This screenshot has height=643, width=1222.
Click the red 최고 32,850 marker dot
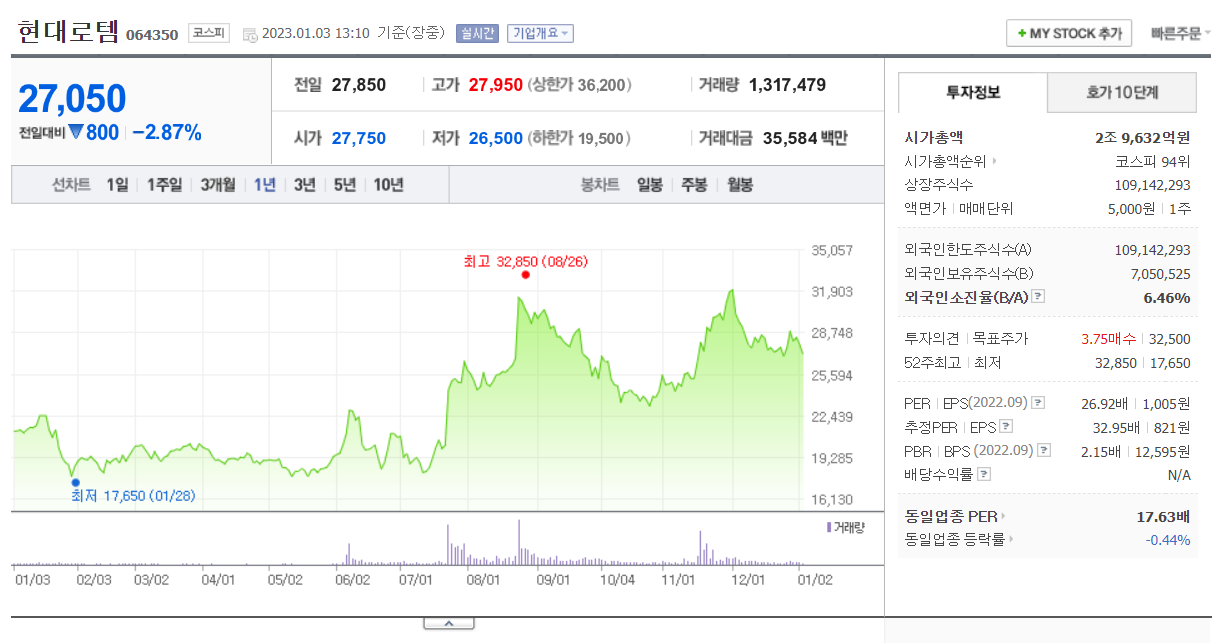[525, 275]
